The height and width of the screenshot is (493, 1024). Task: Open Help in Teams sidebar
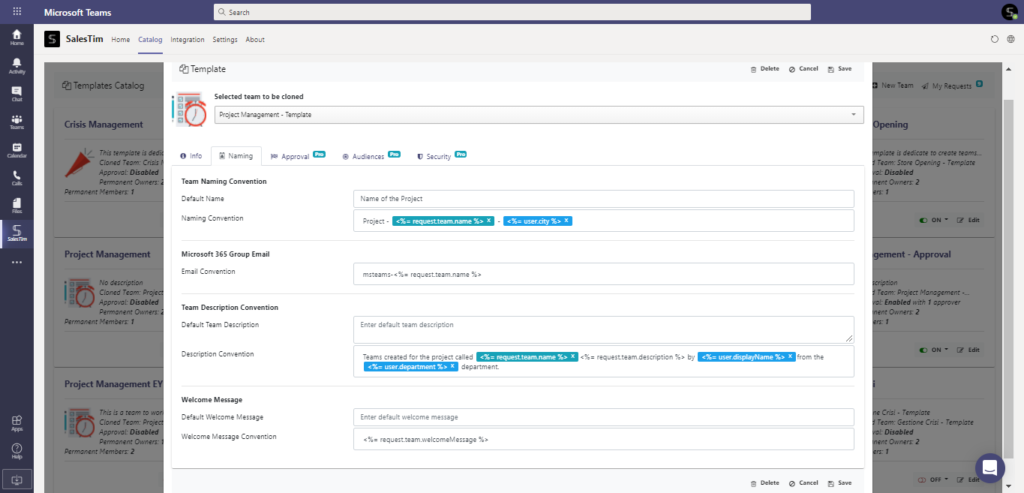16,451
